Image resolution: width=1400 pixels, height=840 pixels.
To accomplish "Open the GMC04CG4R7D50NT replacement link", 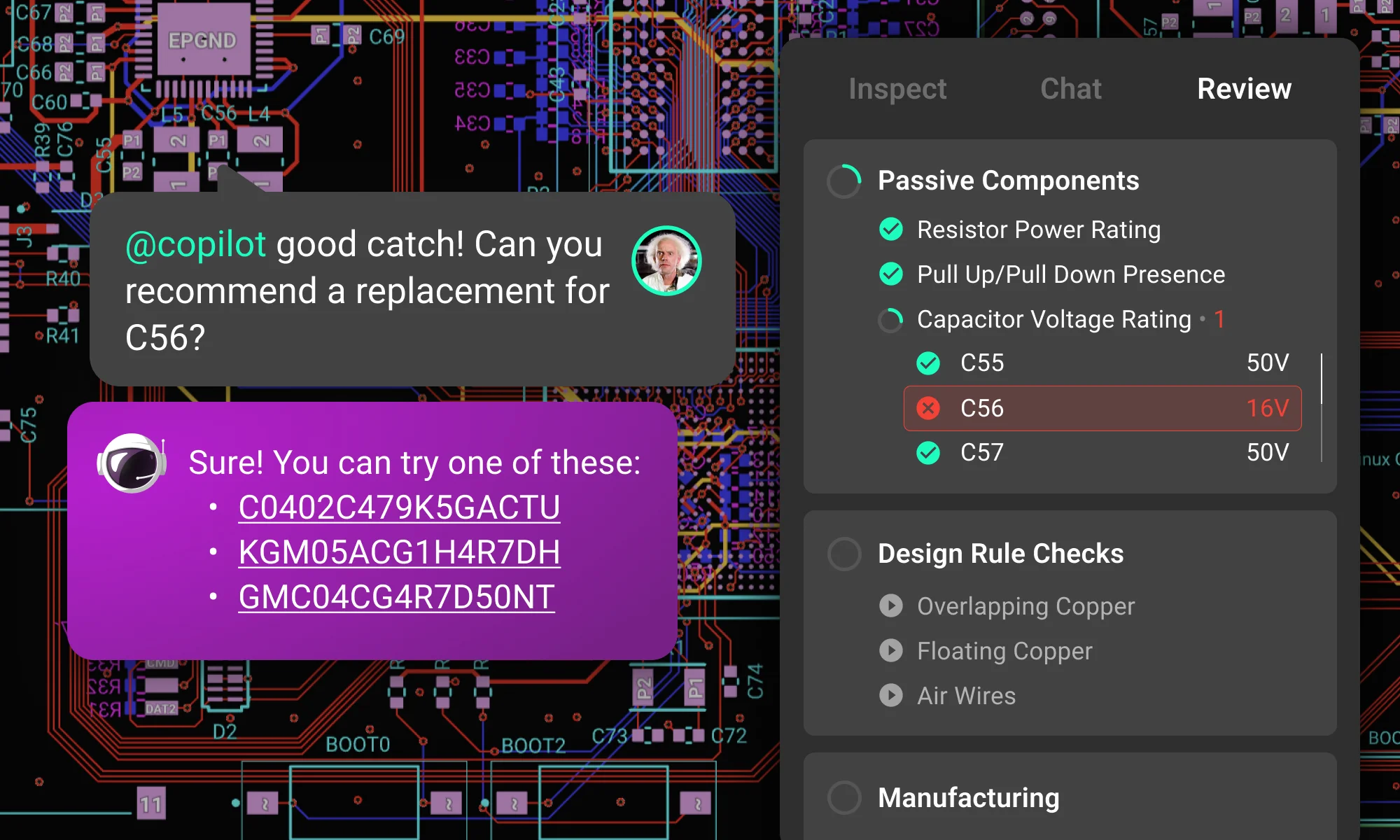I will pyautogui.click(x=396, y=598).
